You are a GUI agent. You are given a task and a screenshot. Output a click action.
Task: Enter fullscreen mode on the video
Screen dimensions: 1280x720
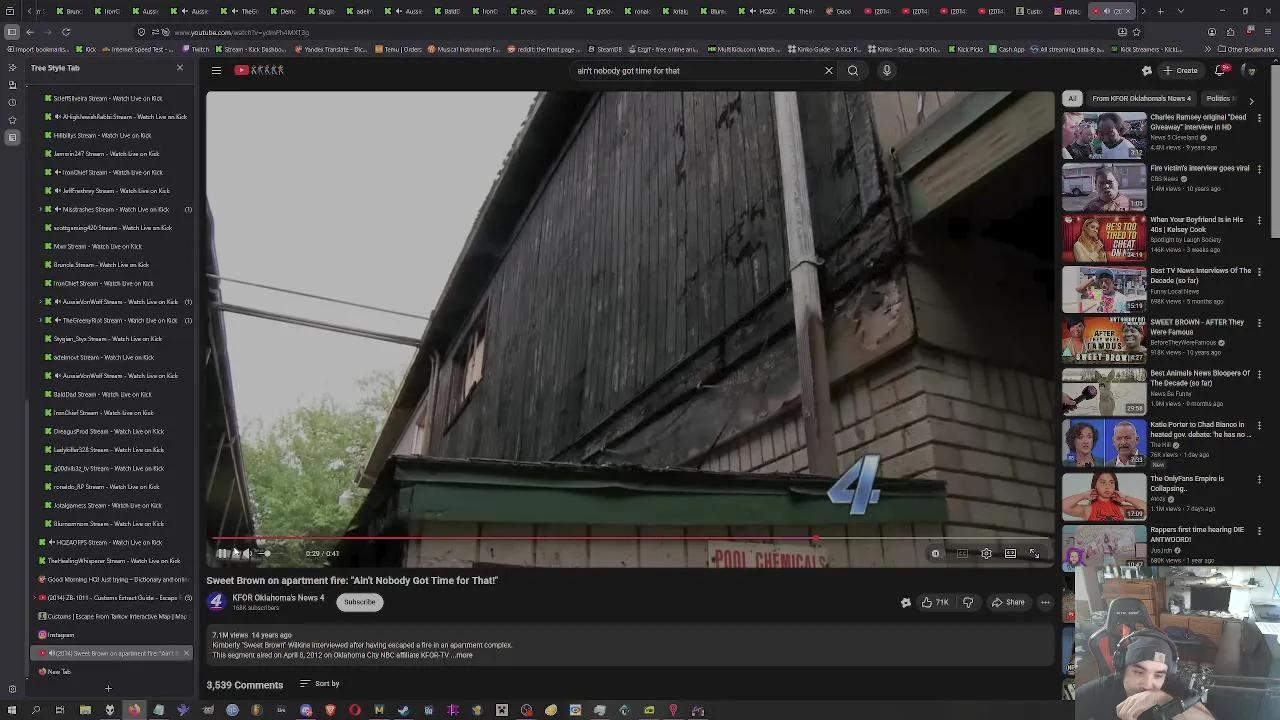1035,553
